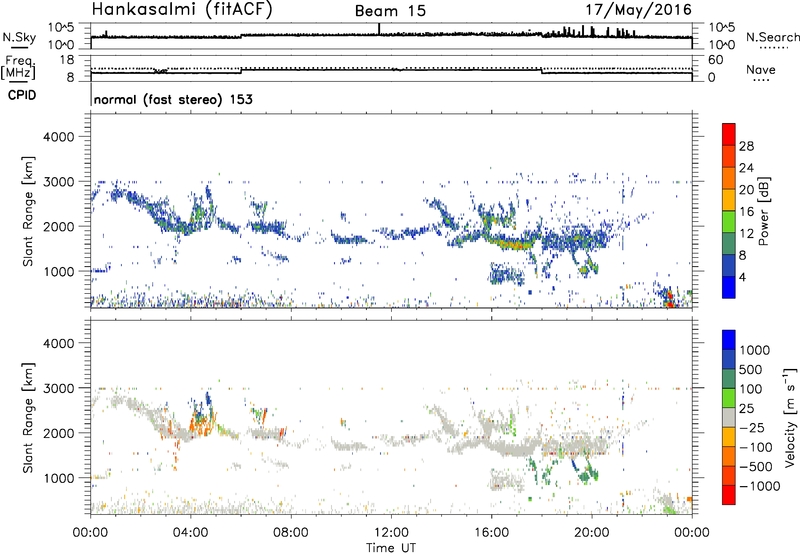Viewport: 800px width, 554px height.
Task: Click the 500 label on velocity color bar
Action: click(751, 370)
